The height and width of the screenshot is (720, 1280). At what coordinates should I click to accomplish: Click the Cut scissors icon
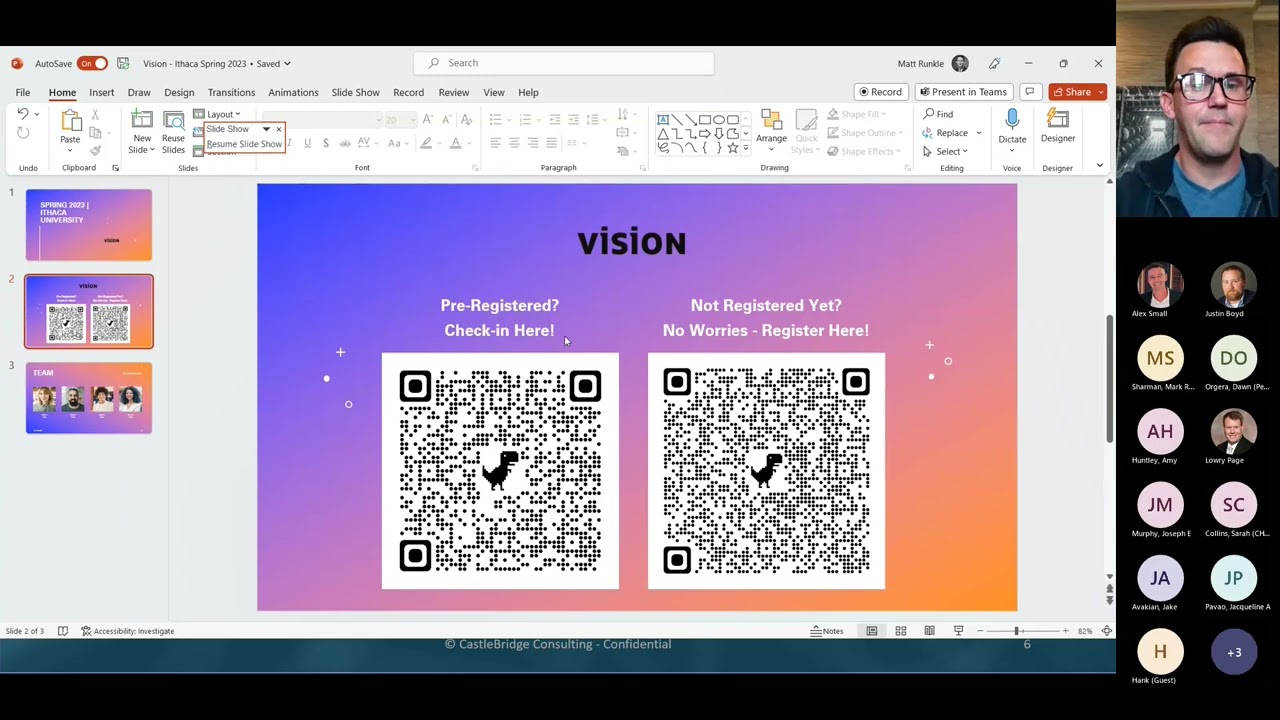(x=96, y=115)
